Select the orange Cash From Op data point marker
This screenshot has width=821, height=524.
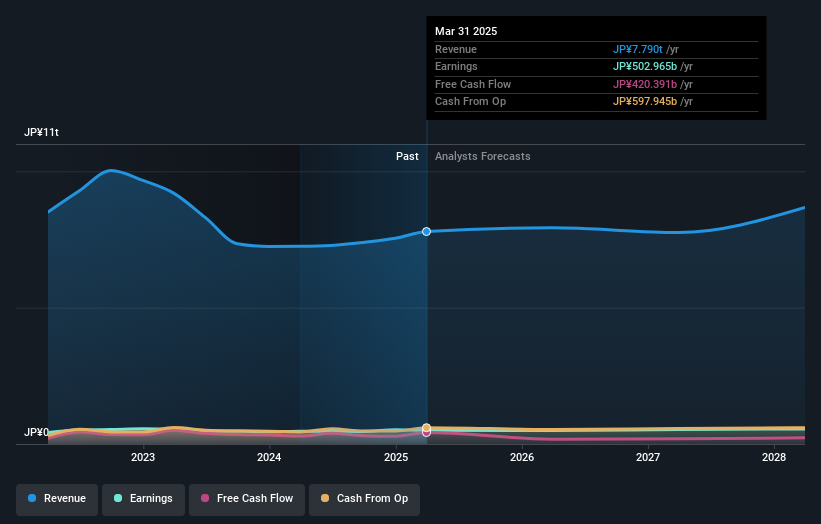point(427,428)
